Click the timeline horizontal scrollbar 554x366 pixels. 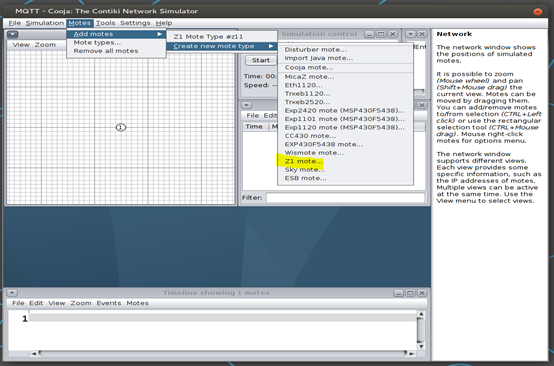coord(223,353)
